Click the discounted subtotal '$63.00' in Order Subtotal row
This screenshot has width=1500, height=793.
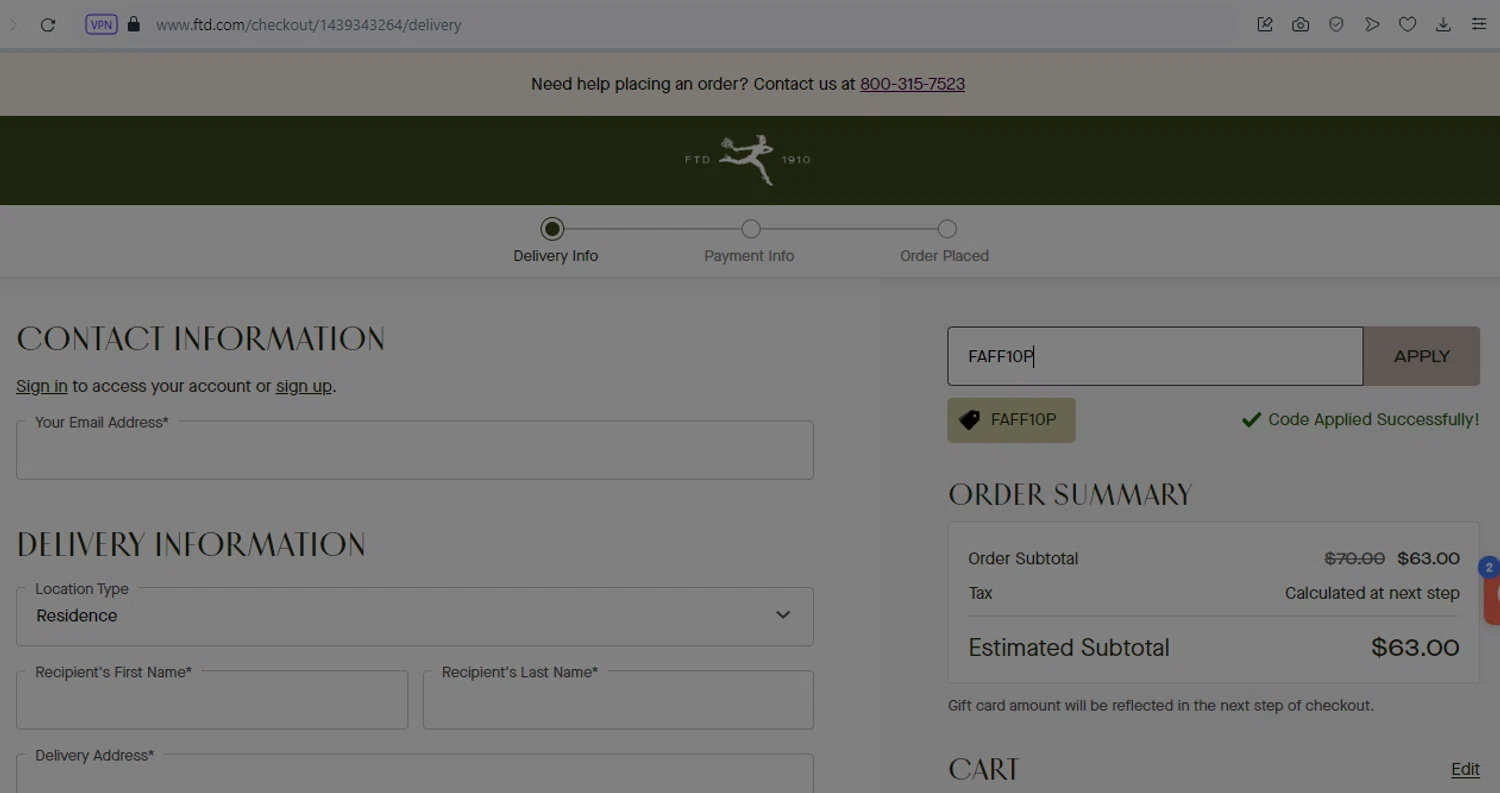tap(1428, 558)
